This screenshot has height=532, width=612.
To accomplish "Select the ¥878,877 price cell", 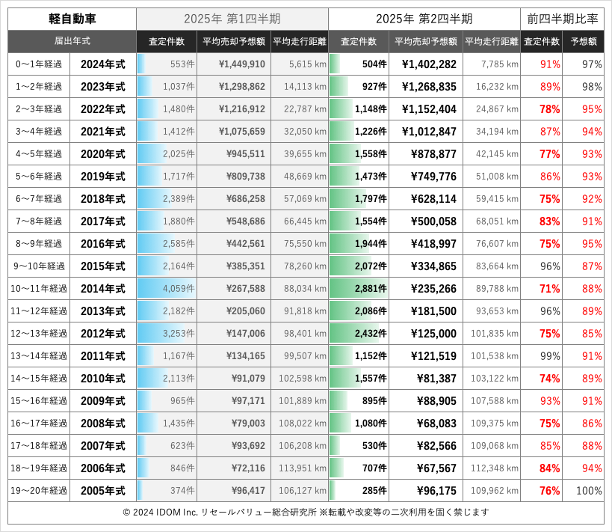I will coord(426,154).
